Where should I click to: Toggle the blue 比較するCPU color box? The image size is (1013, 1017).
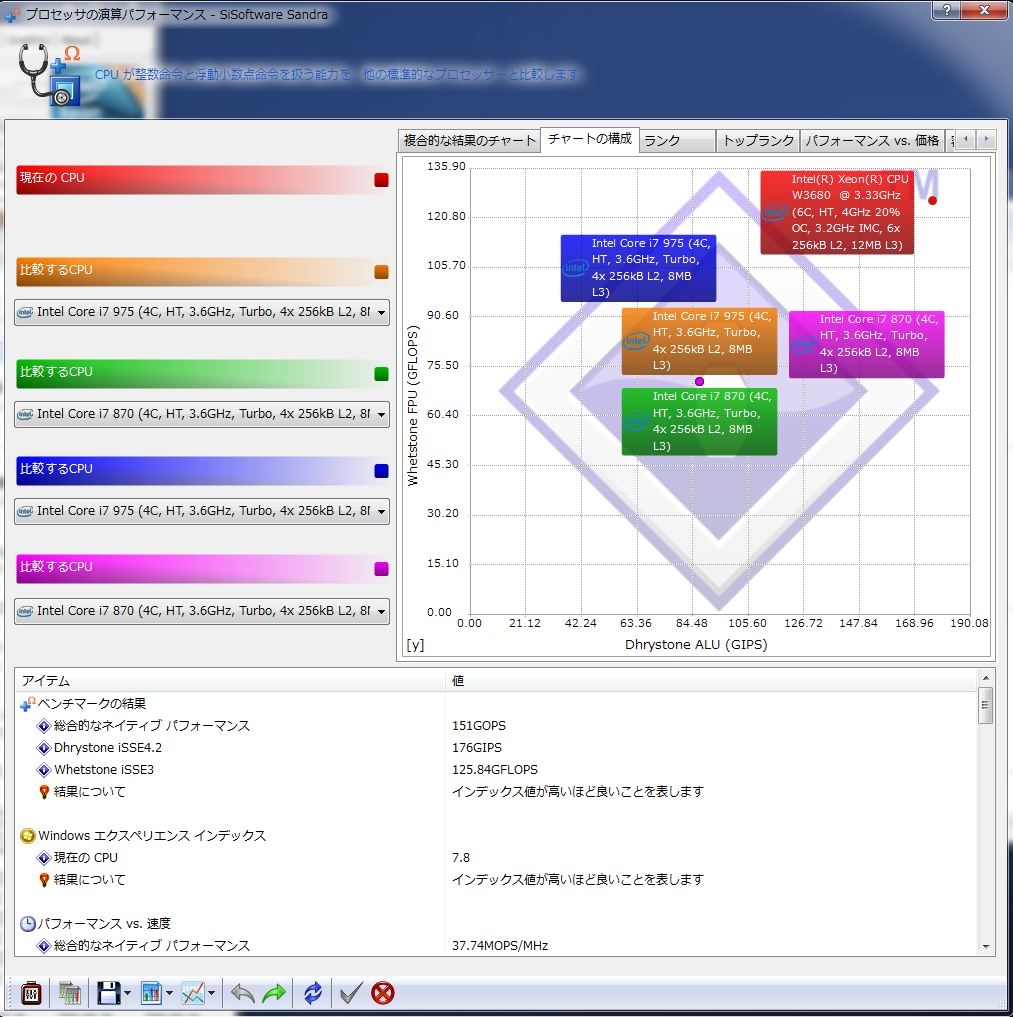[381, 471]
